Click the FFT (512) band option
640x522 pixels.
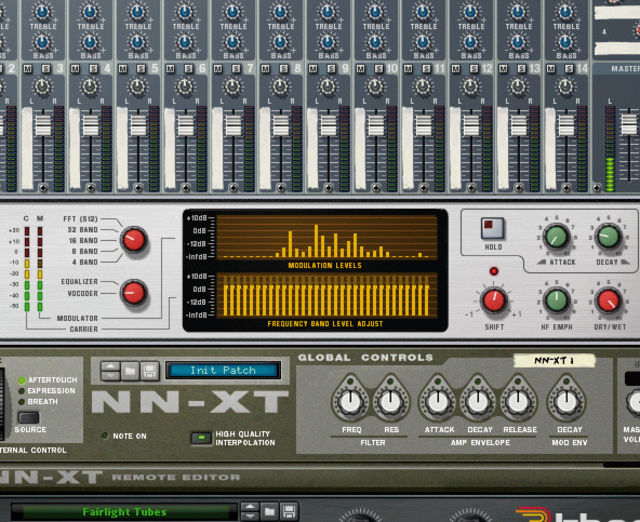[80, 219]
